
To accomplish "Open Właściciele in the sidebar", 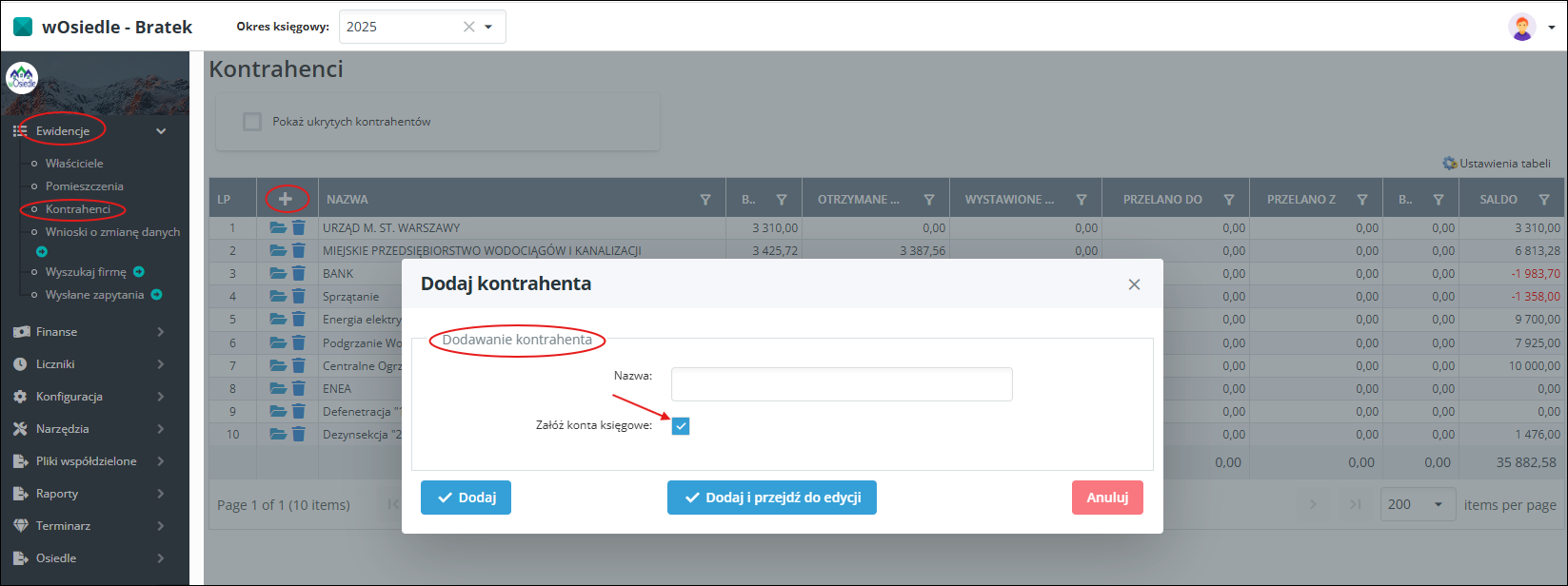I will (x=74, y=164).
